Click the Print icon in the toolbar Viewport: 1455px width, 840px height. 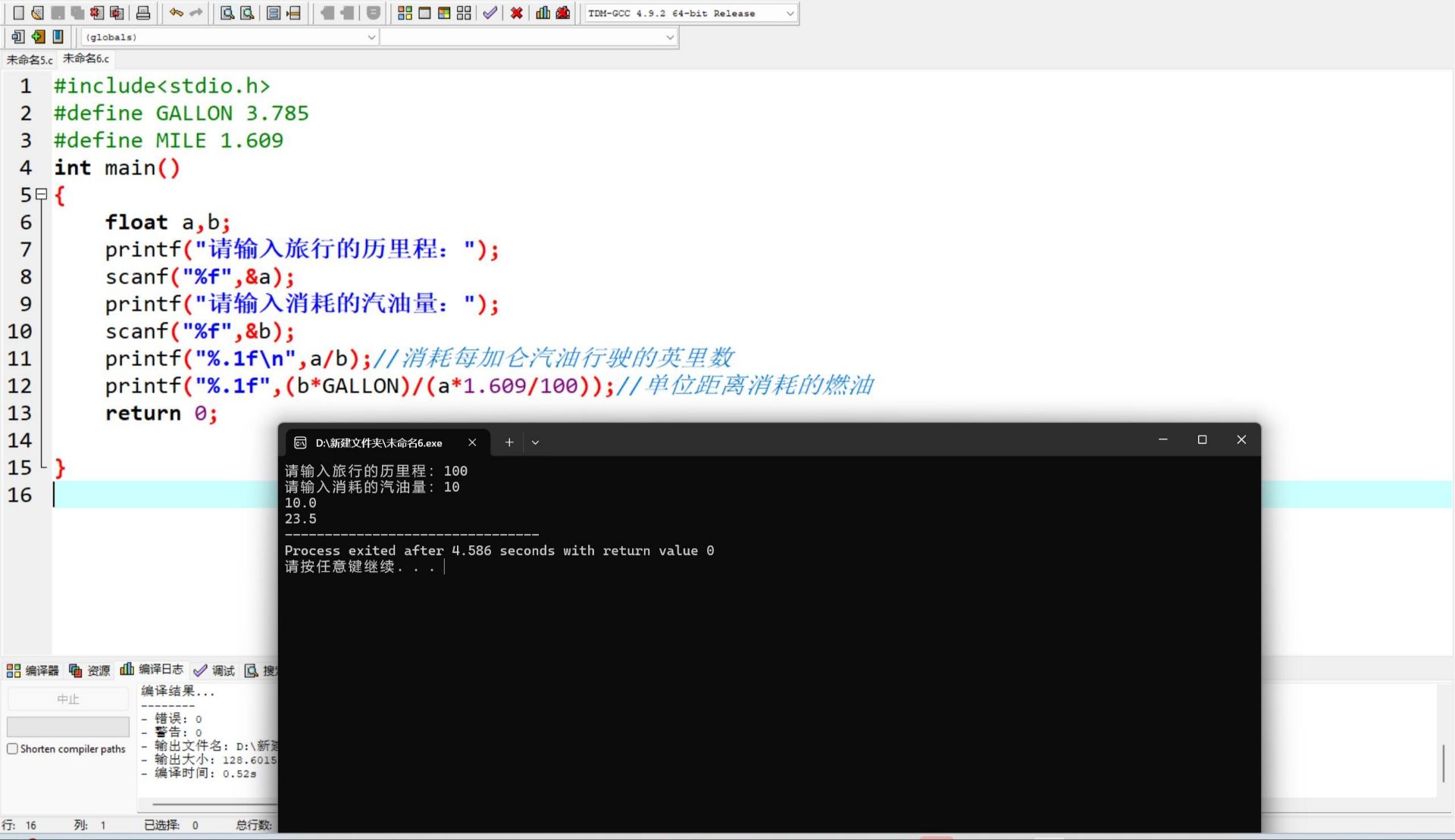coord(142,13)
